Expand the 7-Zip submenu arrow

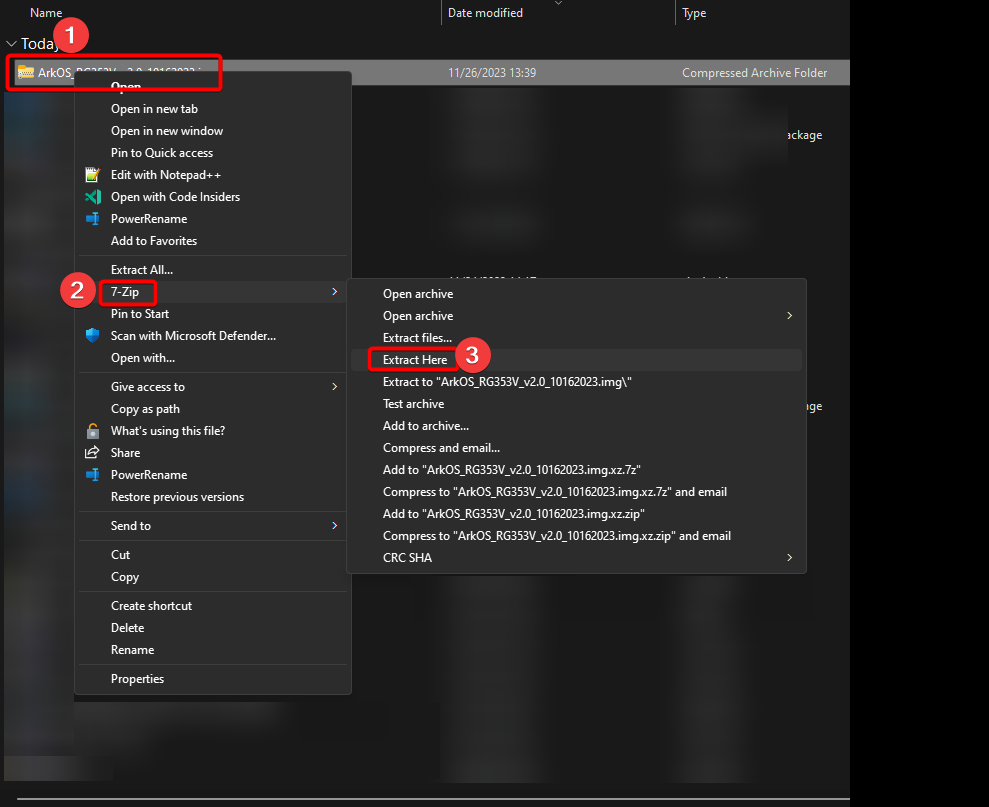coord(334,292)
